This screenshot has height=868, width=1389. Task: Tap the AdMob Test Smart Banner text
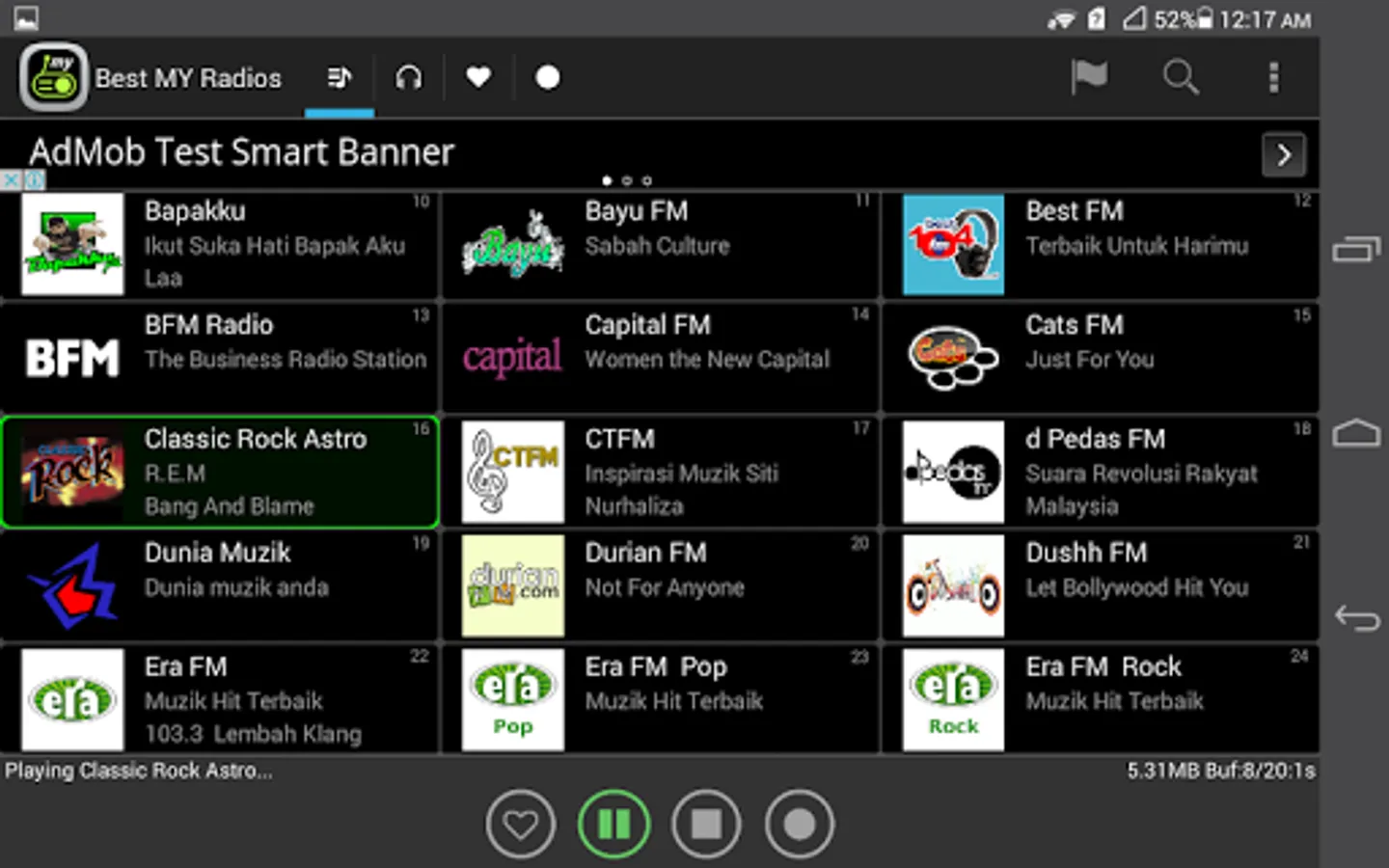241,152
